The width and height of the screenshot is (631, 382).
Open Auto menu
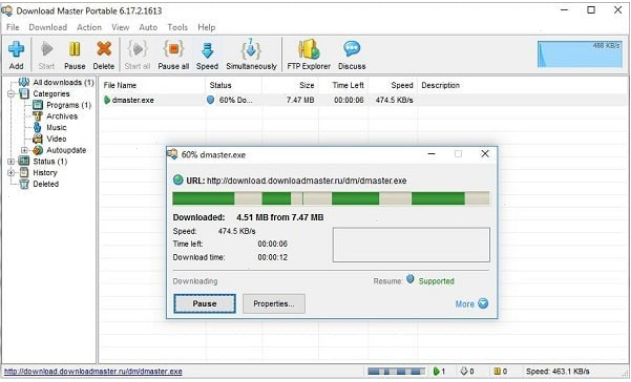148,27
